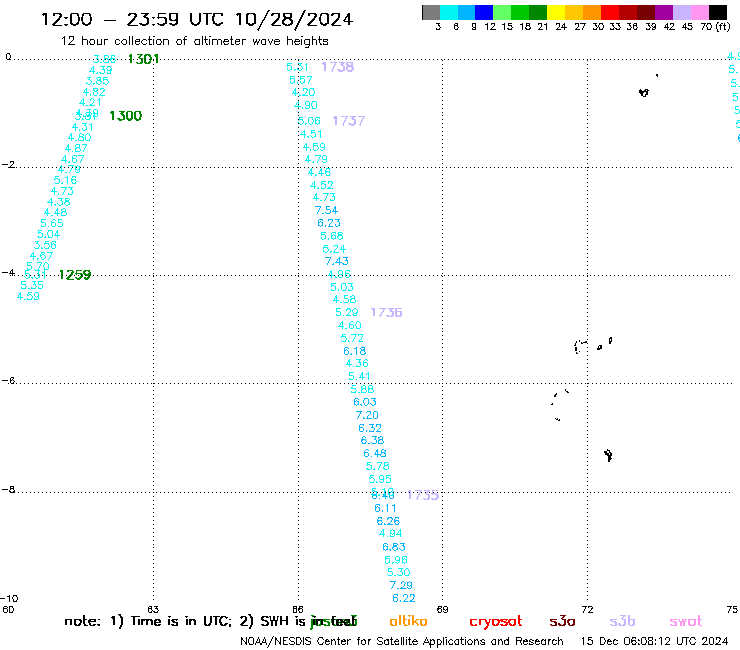This screenshot has height=650, width=740.
Task: Click the wave height value 5.57
Action: pyautogui.click(x=301, y=80)
